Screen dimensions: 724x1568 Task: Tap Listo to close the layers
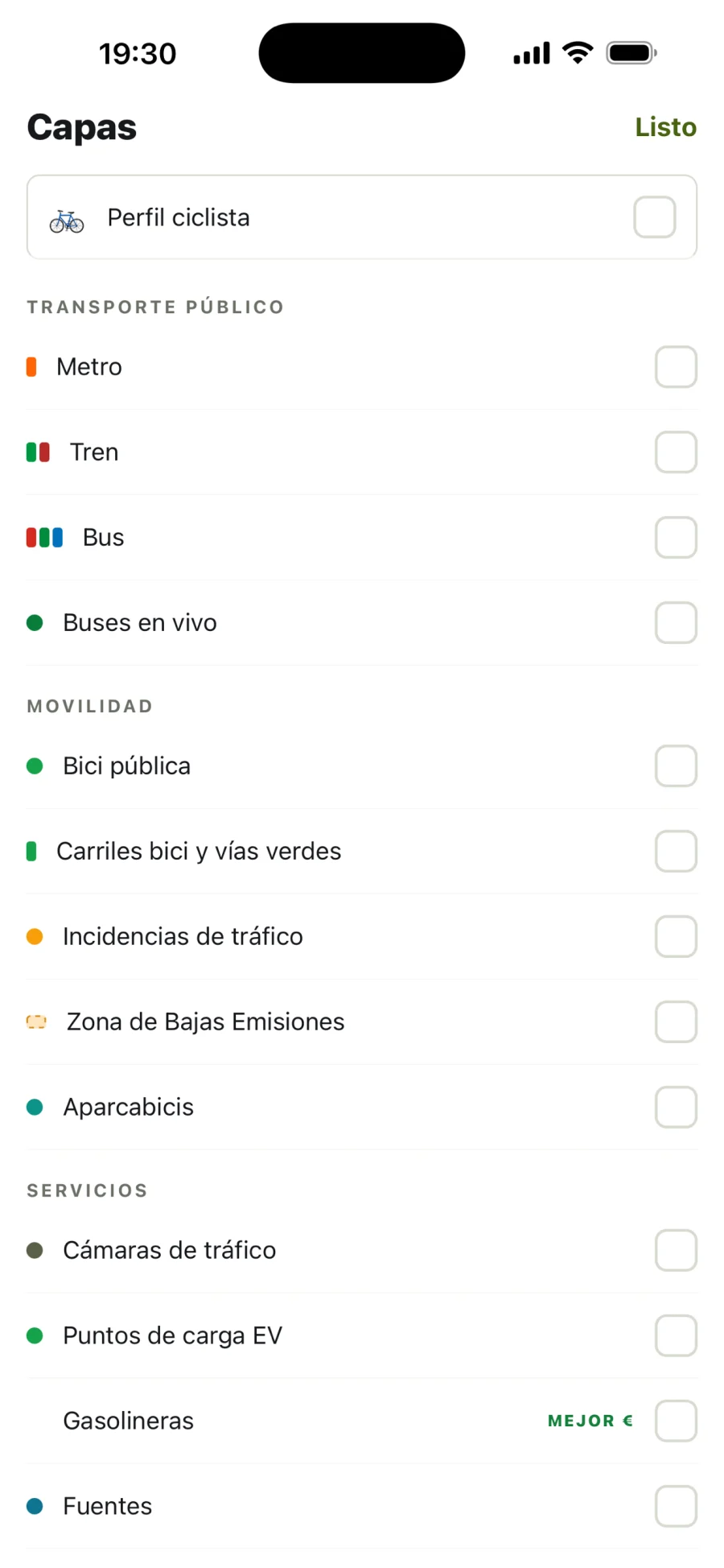tap(665, 127)
